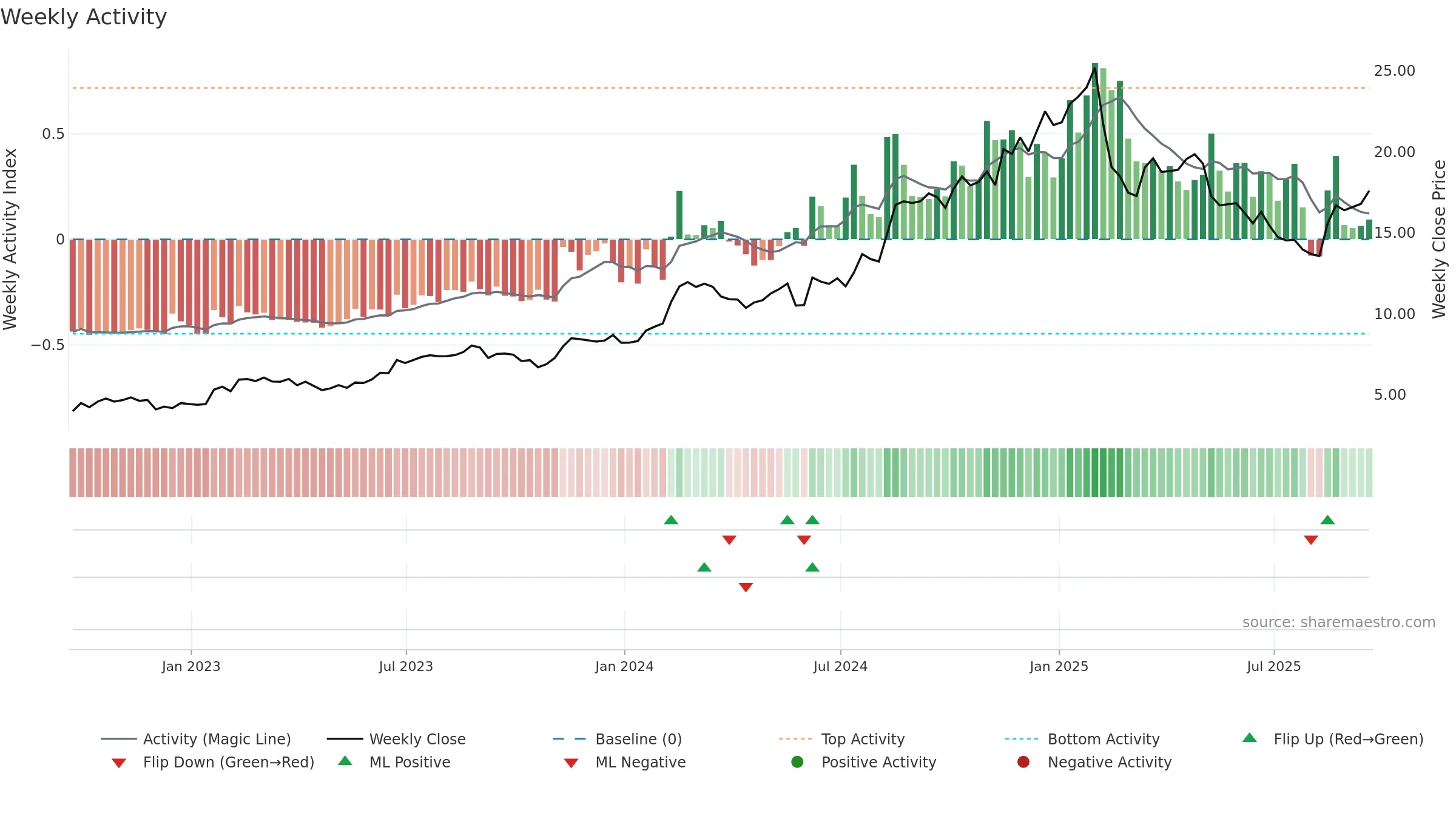Click the first flip-up marker after Jan 2024
Viewport: 1456px width, 819px height.
(671, 520)
